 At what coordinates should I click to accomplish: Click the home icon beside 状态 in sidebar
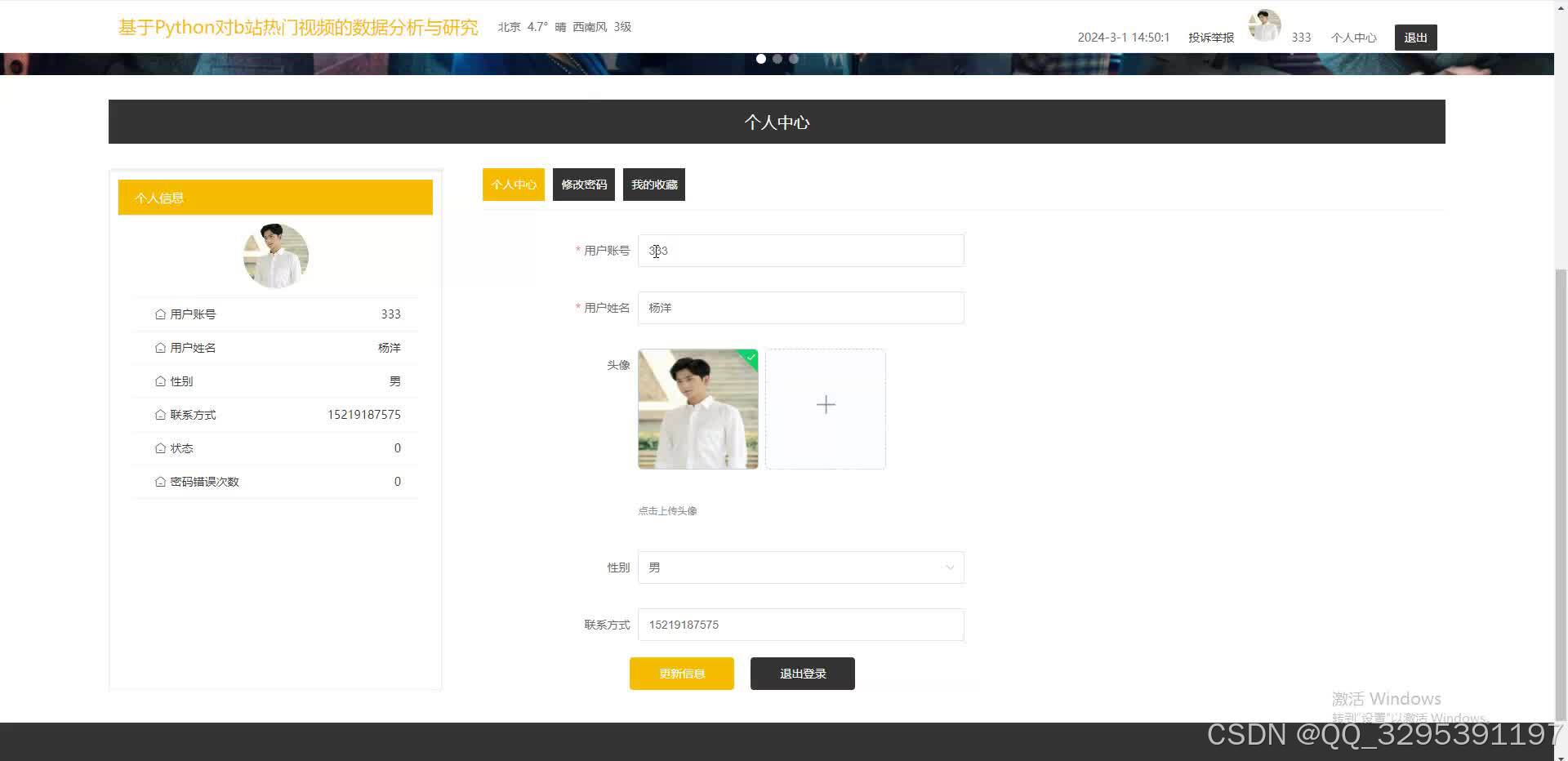(160, 448)
